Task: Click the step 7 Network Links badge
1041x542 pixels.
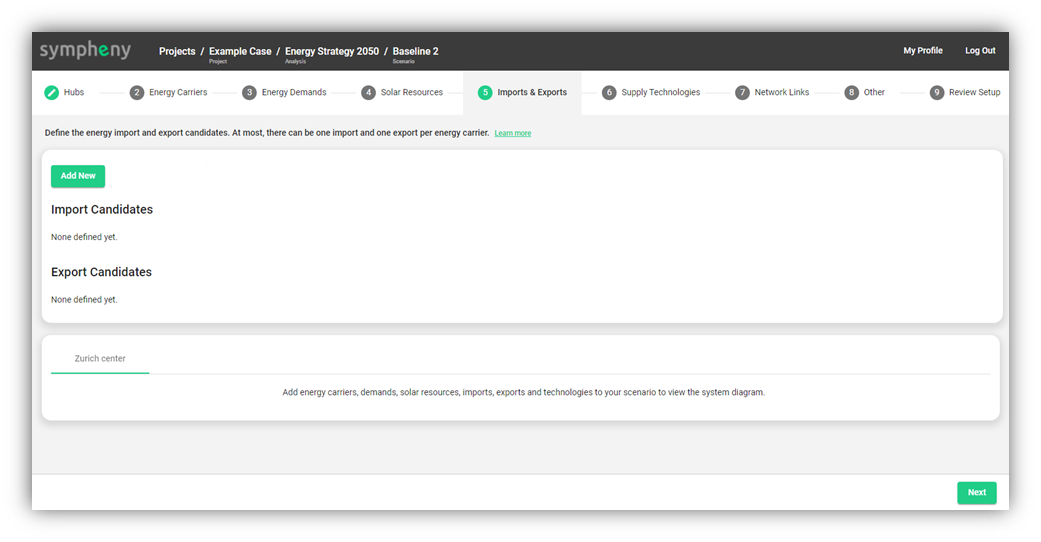Action: tap(742, 93)
